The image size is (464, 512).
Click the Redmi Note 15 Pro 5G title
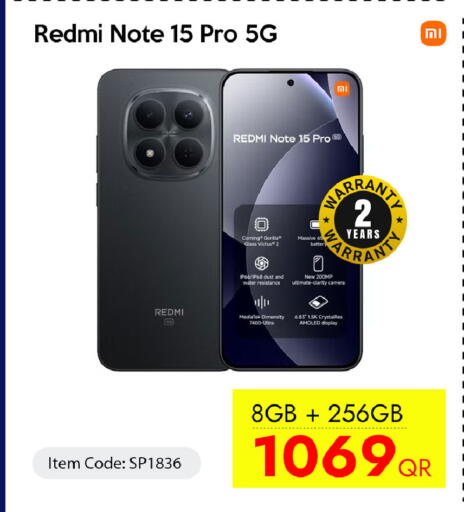click(156, 34)
